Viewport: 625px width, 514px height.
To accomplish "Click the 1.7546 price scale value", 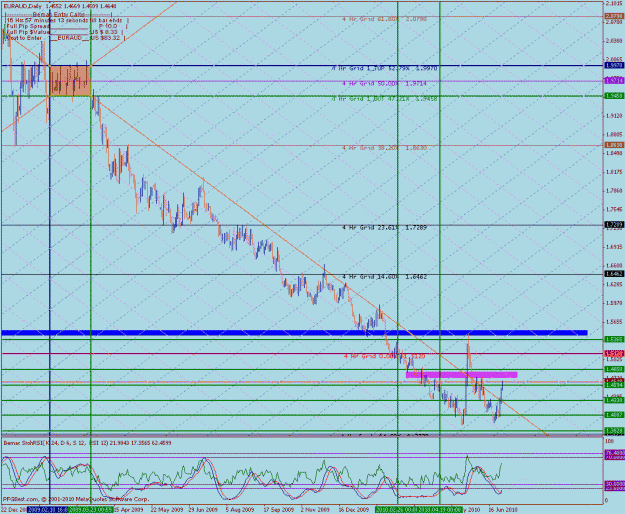I will pyautogui.click(x=614, y=209).
